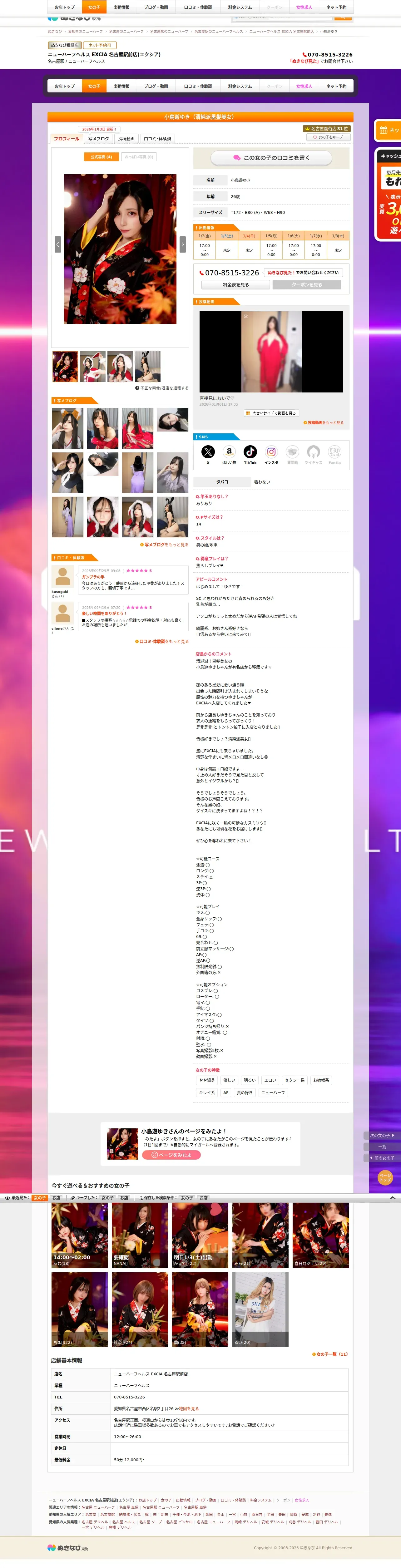Click the Fantia SNS icon
The height and width of the screenshot is (1568, 401).
click(x=335, y=452)
